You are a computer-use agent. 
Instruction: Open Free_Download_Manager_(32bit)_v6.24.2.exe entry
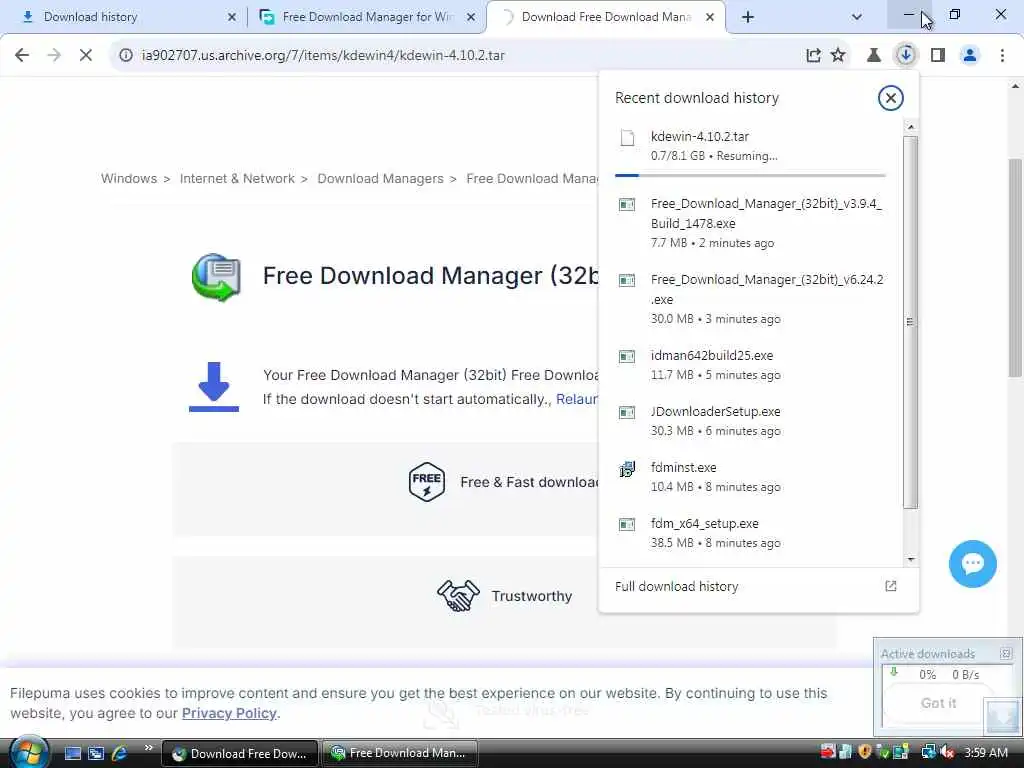[x=750, y=298]
